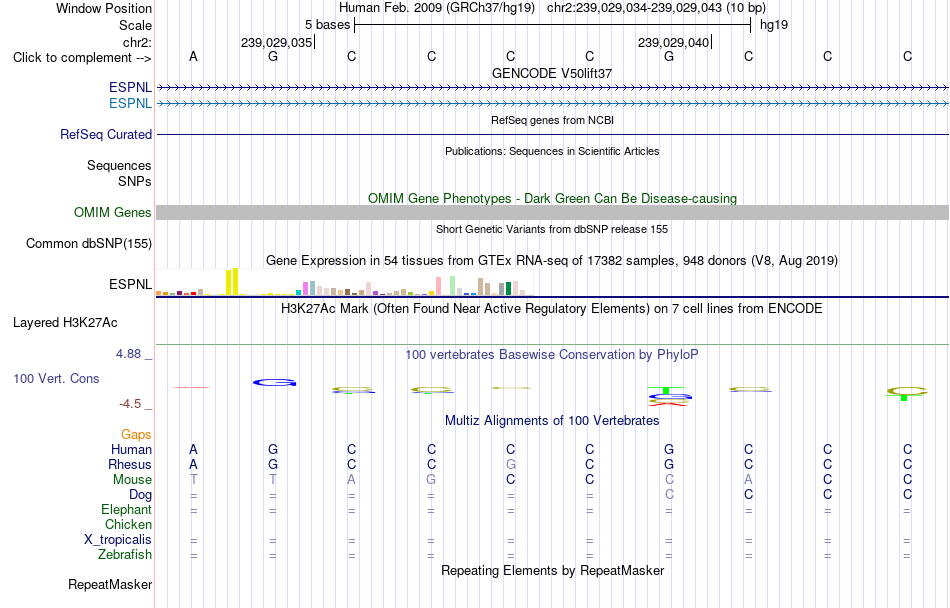Select the light blue ESPNL transcript label
This screenshot has width=950, height=608.
click(130, 104)
